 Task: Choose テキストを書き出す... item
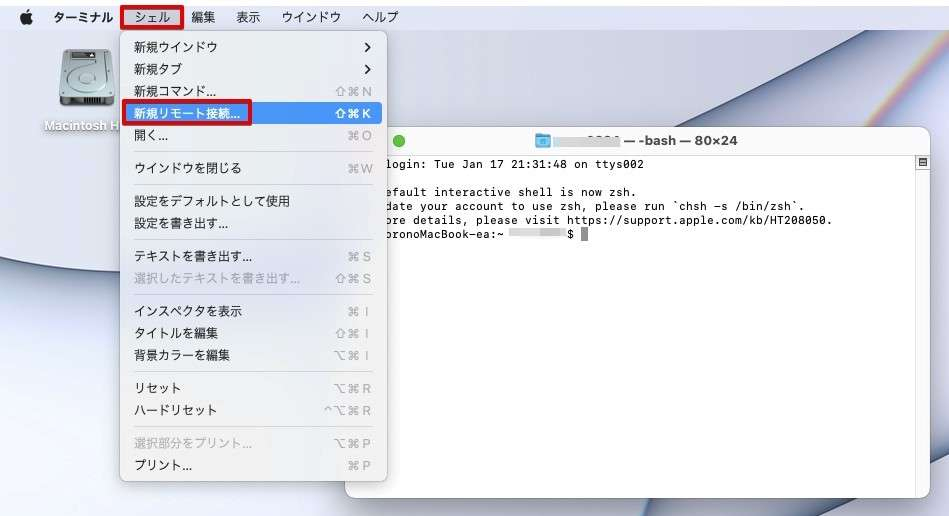253,256
